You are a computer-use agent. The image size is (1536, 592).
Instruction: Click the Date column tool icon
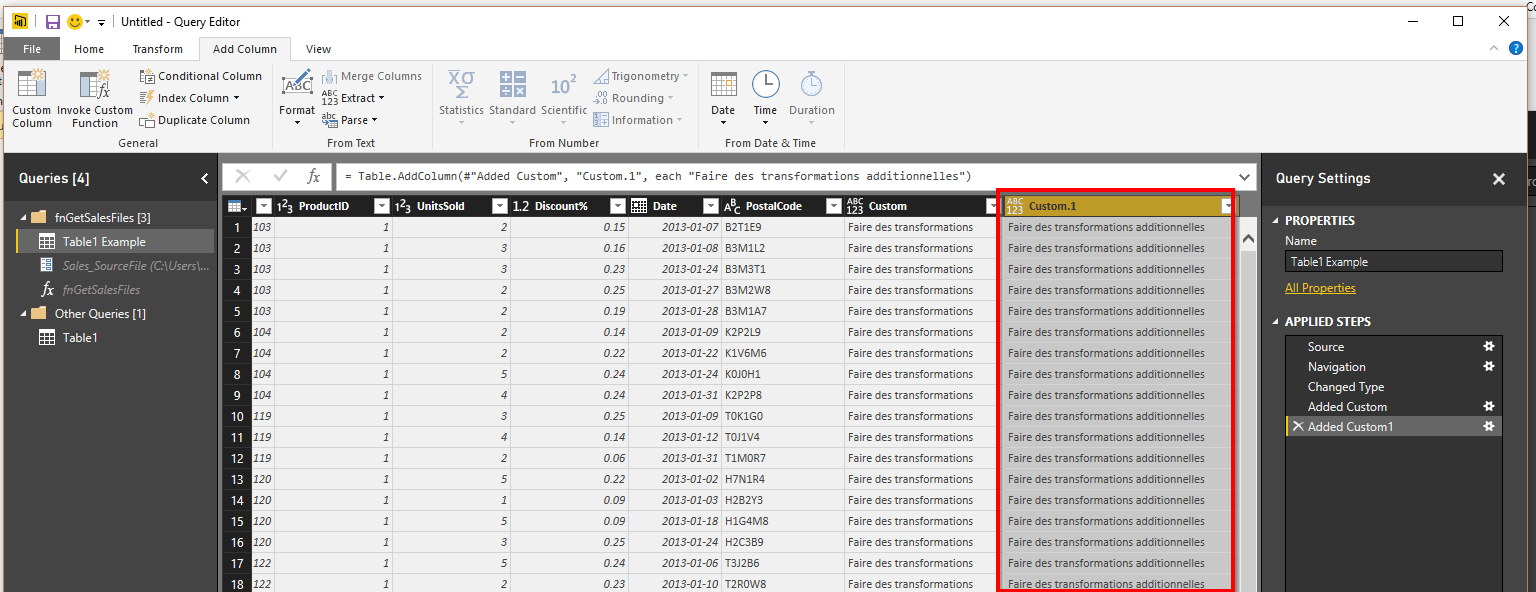coord(723,86)
